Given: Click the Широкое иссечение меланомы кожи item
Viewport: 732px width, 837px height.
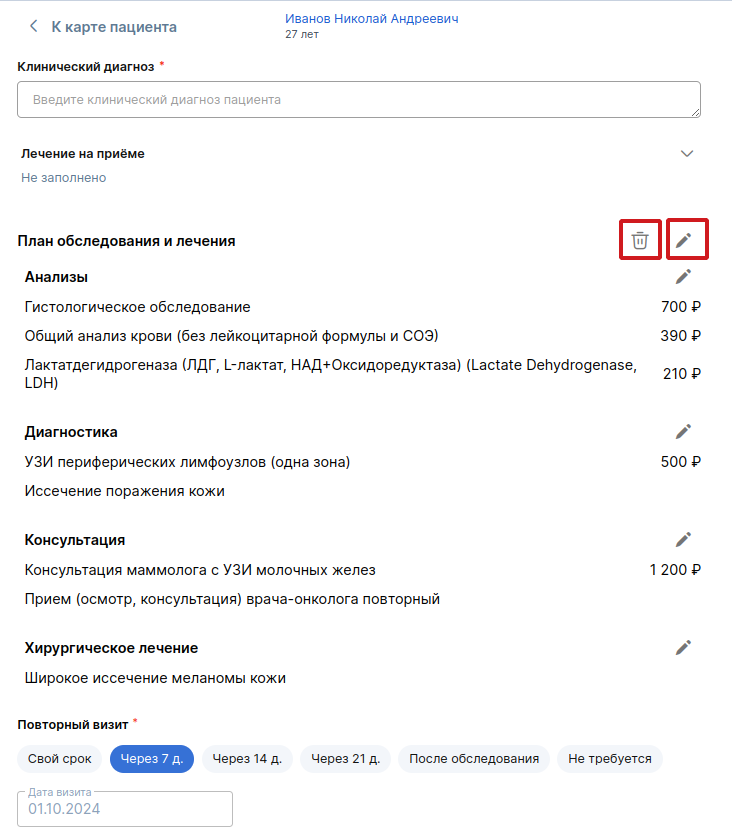Looking at the screenshot, I should point(155,678).
